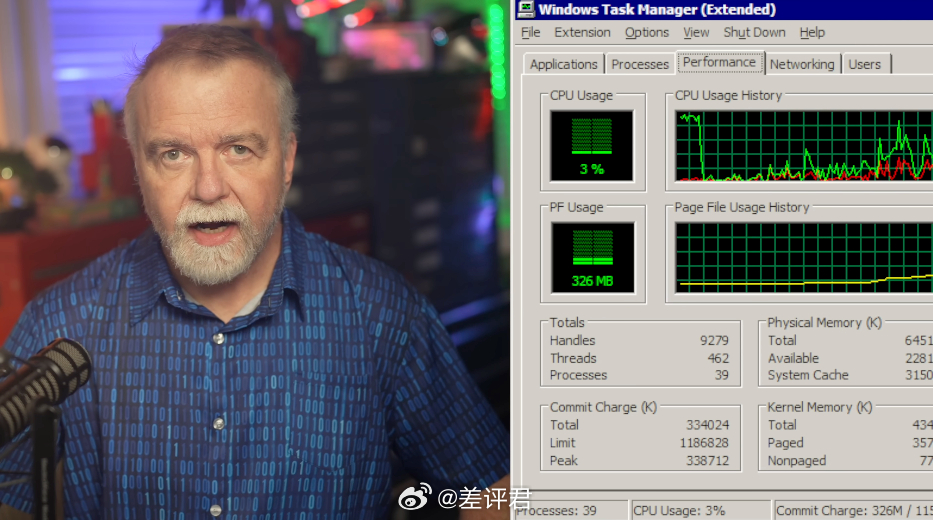933x520 pixels.
Task: Click the status bar Processes: 39 entry
Action: pos(570,510)
